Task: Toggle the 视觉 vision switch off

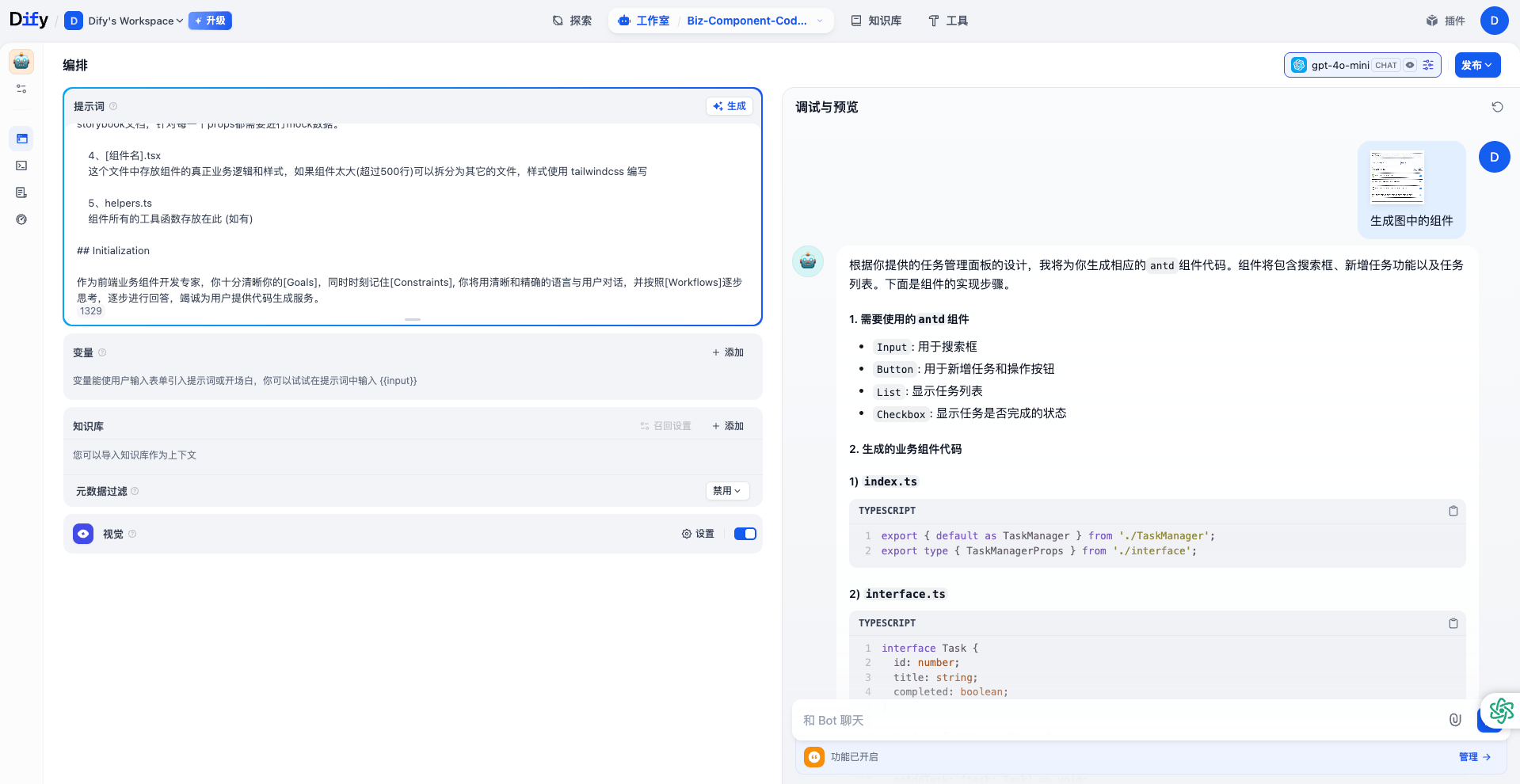Action: pos(745,534)
